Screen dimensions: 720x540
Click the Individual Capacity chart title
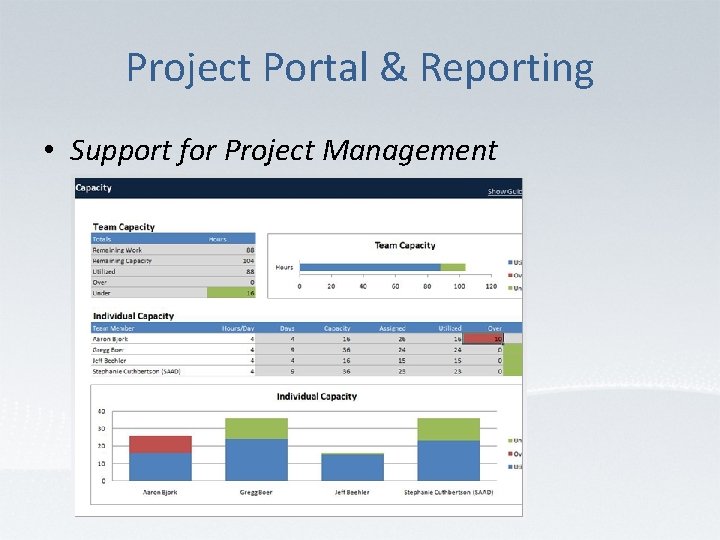point(317,396)
